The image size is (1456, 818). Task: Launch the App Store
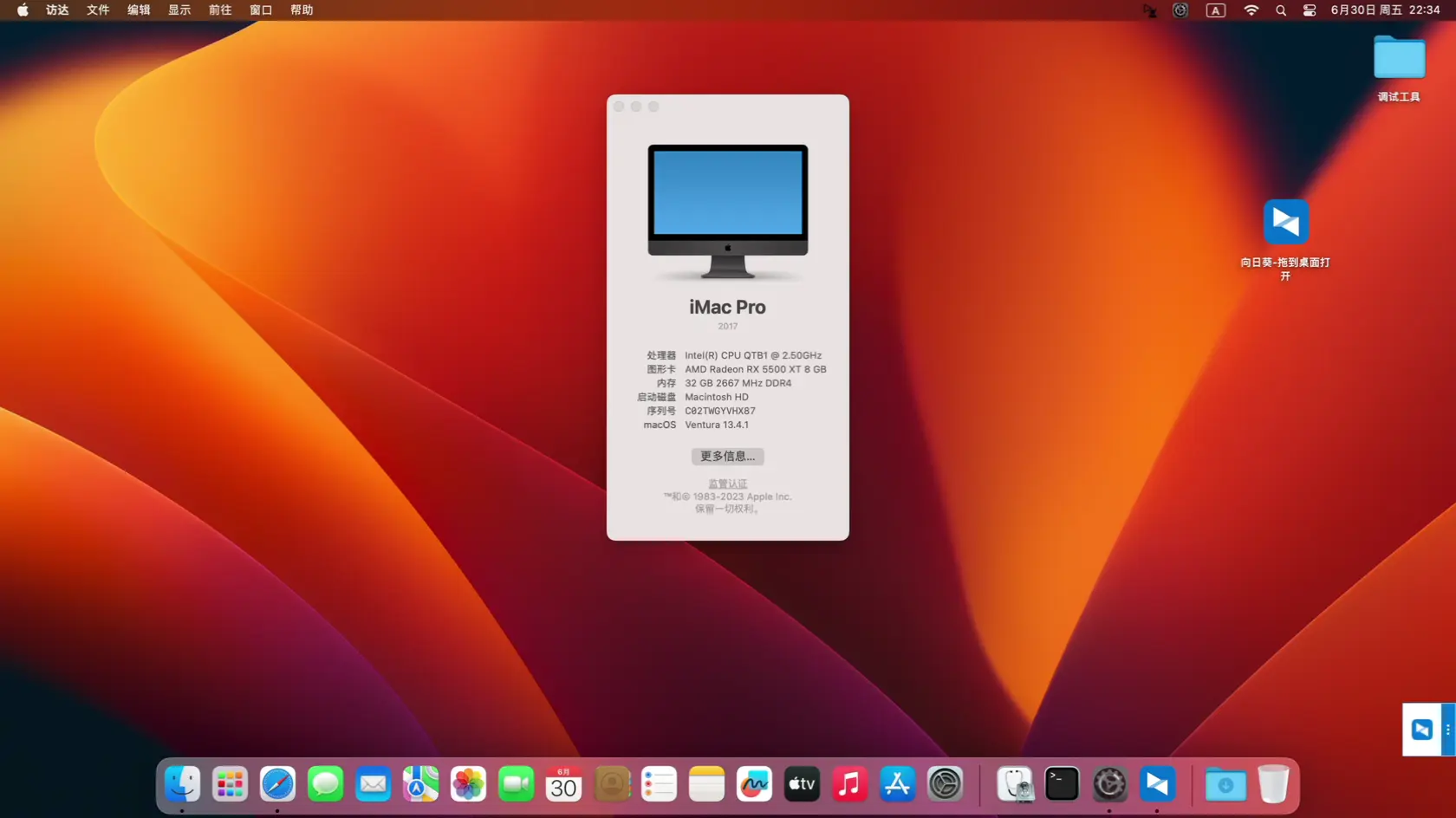pyautogui.click(x=897, y=783)
